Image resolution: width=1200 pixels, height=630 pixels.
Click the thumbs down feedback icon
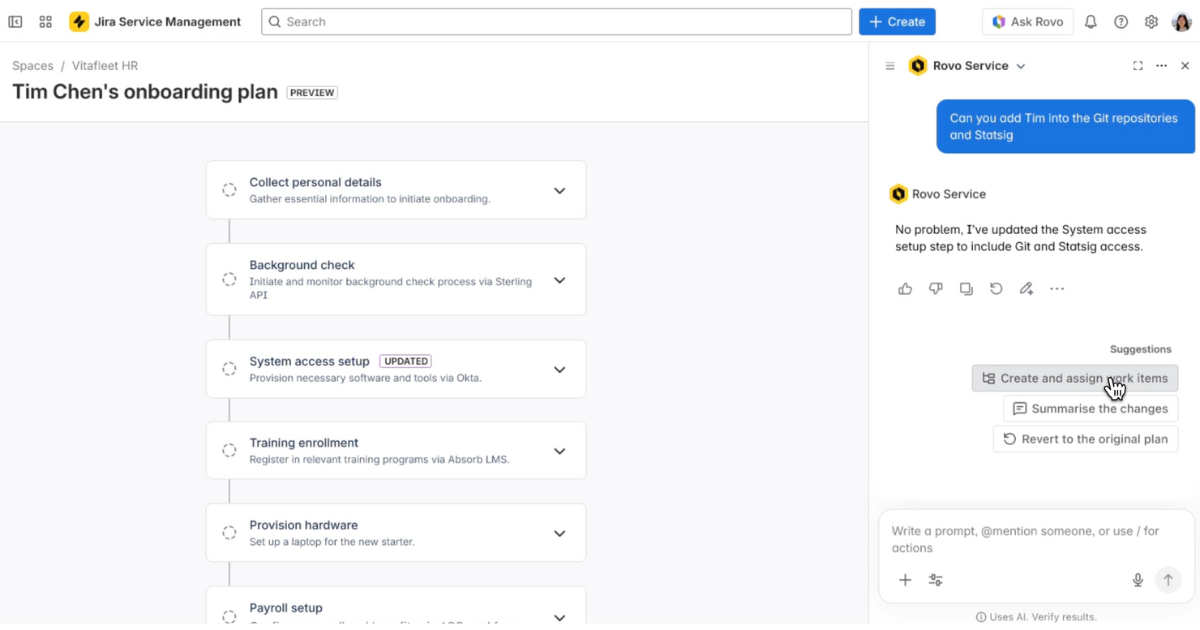tap(936, 289)
